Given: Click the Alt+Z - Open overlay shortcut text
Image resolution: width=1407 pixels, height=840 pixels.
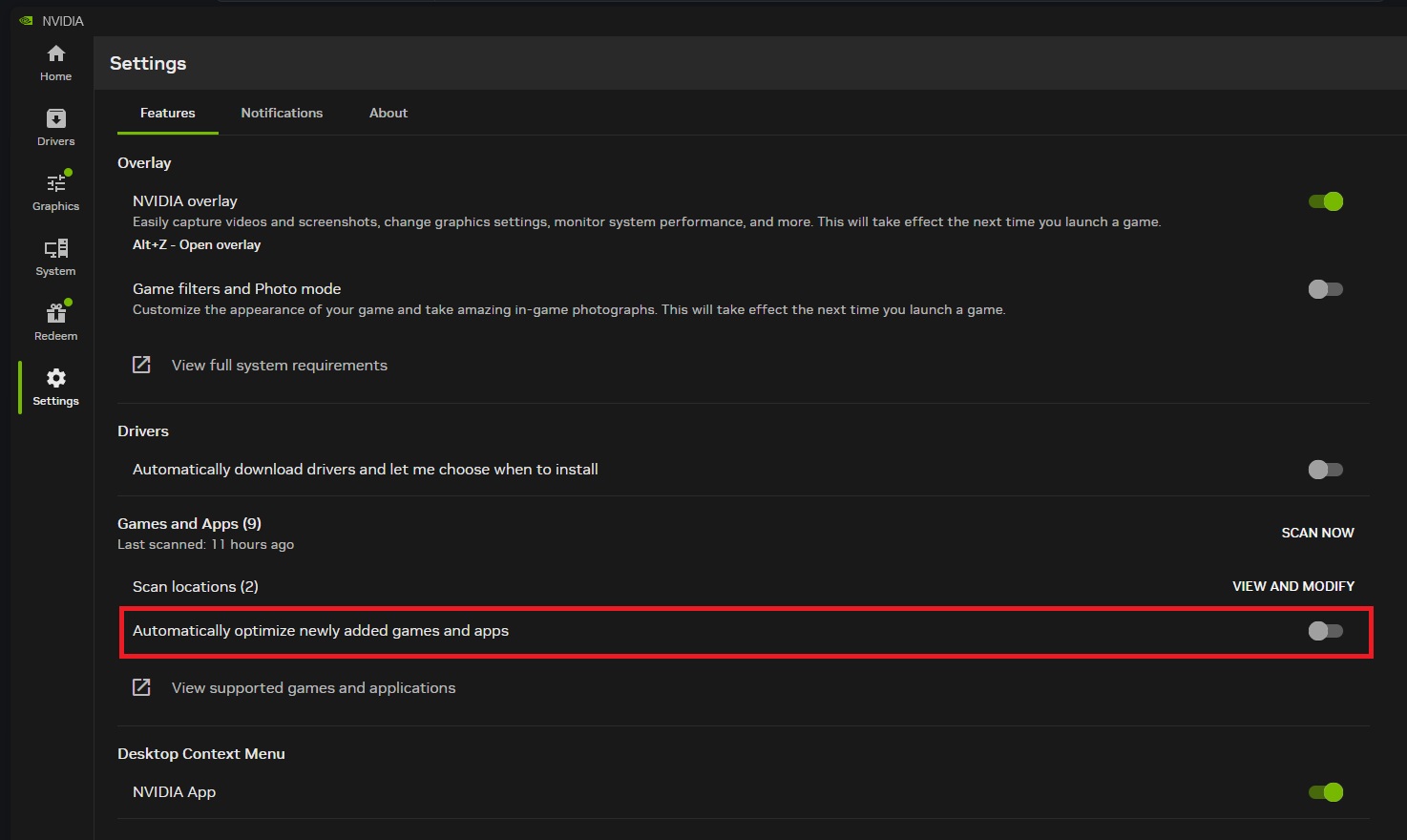Looking at the screenshot, I should (197, 244).
